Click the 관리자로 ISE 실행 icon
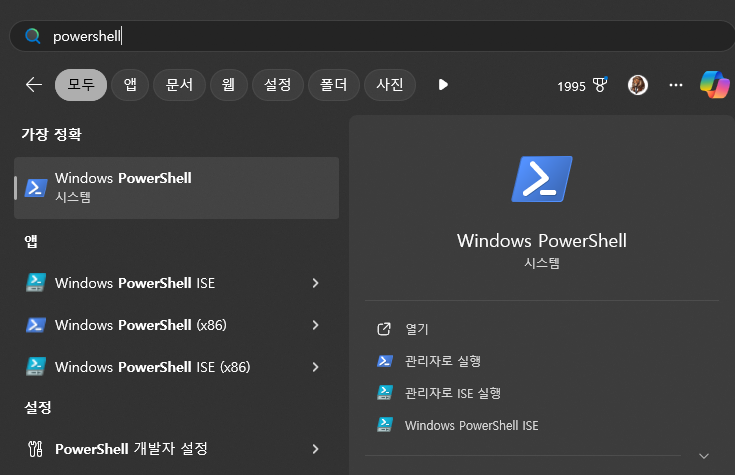 tap(385, 392)
